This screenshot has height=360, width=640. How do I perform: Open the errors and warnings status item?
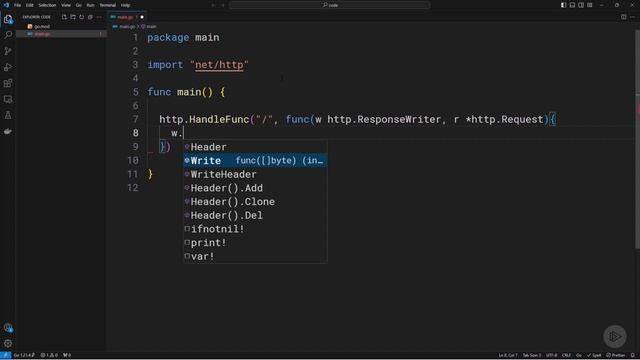[49, 355]
